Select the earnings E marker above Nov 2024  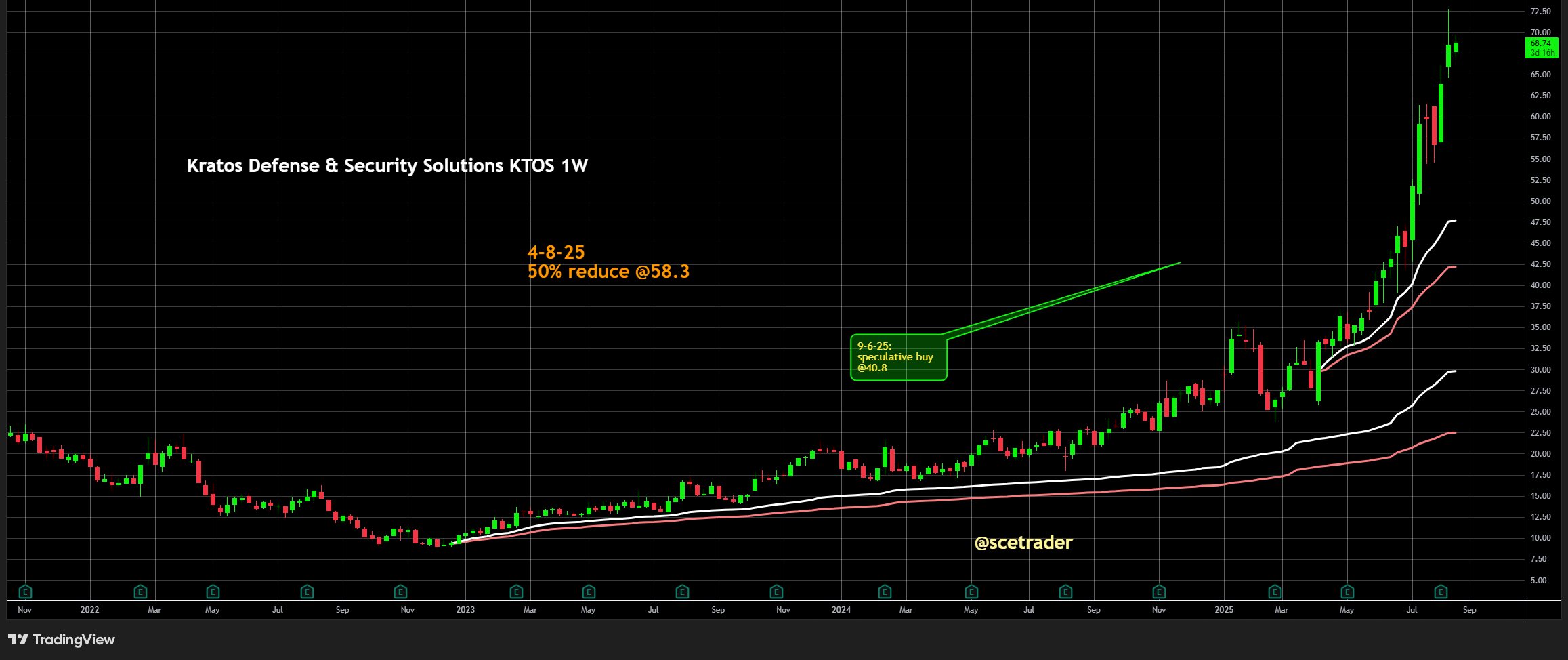1159,592
